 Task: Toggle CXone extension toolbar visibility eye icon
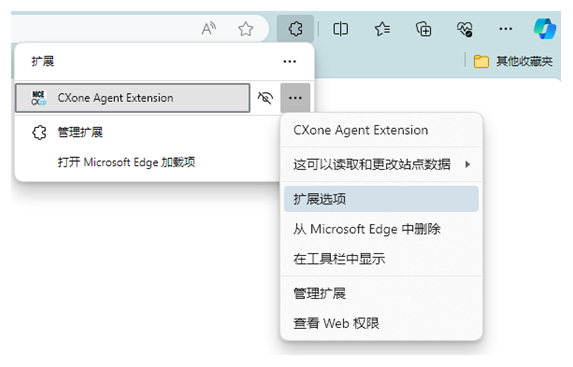(265, 98)
